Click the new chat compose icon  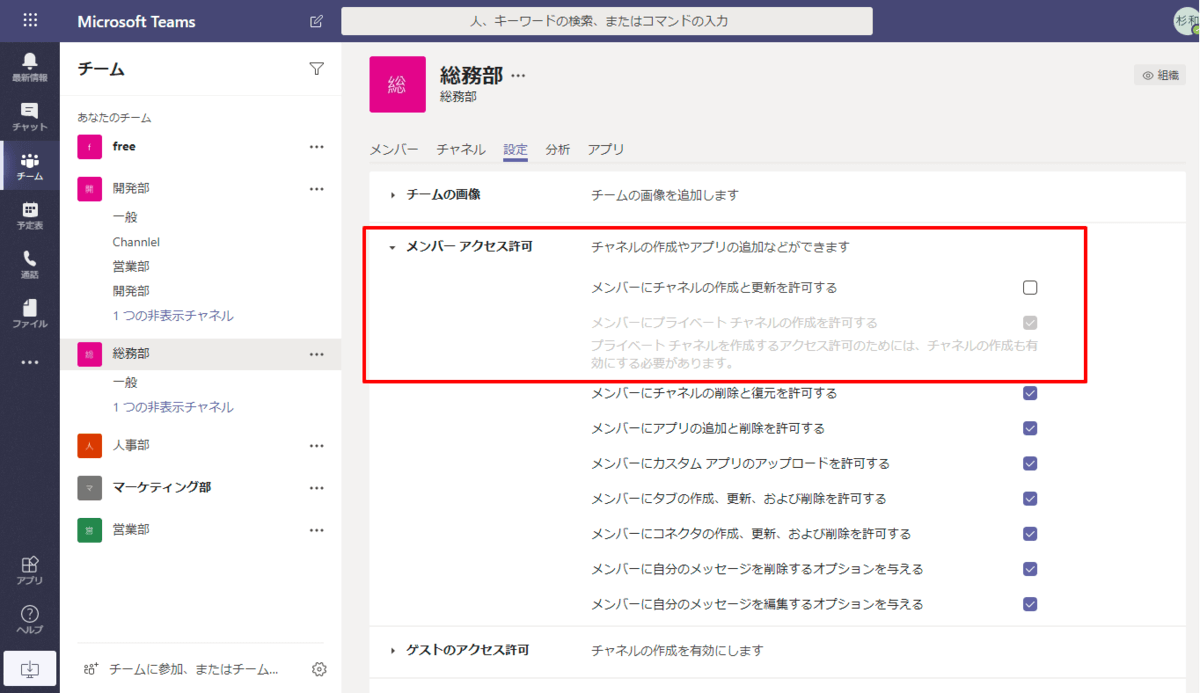tap(317, 21)
